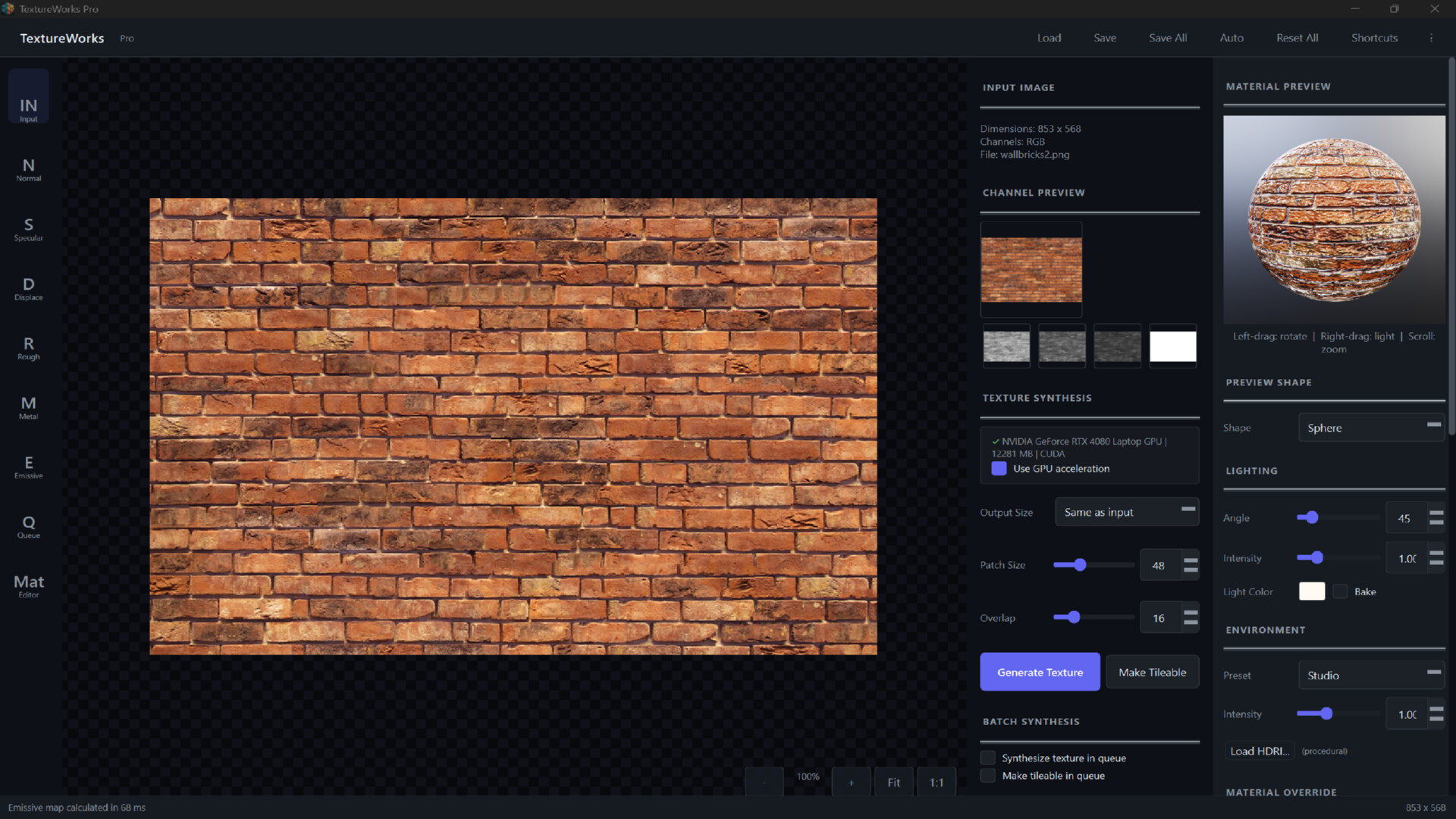Check Synthesize texture in queue
The image size is (1456, 819).
pyautogui.click(x=987, y=758)
